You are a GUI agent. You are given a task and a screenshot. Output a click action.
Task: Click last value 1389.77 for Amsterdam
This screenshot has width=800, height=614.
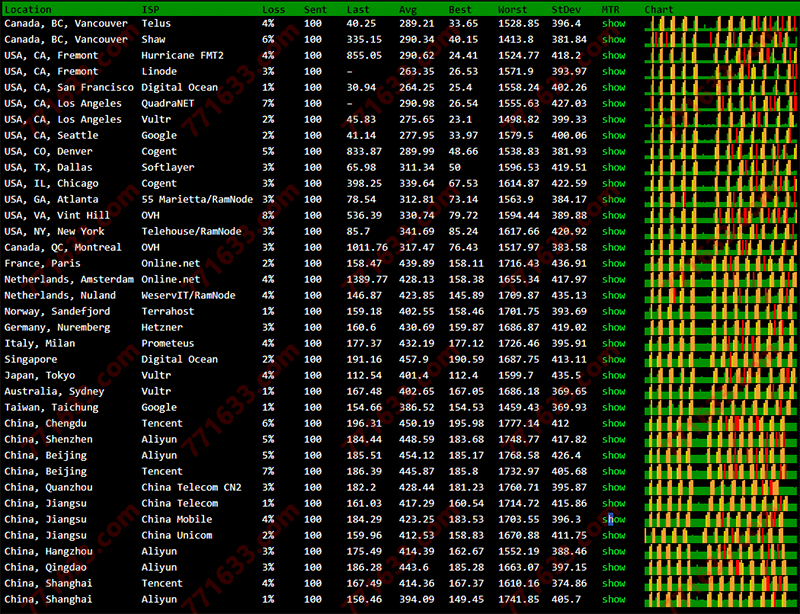pos(367,279)
